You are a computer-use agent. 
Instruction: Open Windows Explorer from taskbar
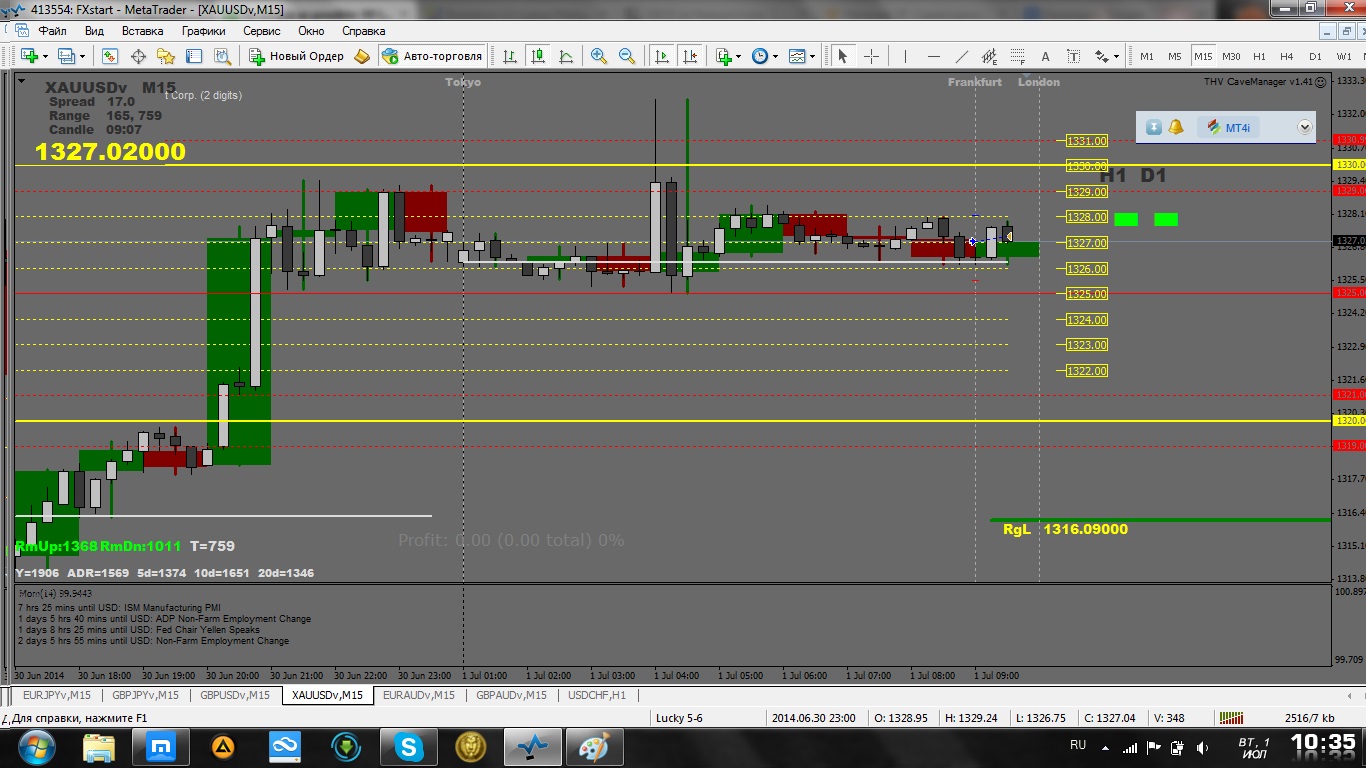coord(99,746)
